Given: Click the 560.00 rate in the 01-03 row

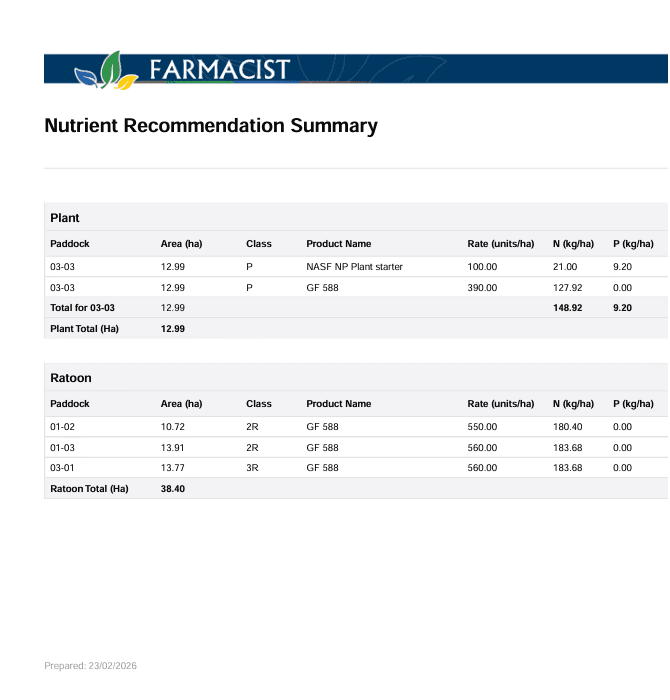Looking at the screenshot, I should click(482, 448).
